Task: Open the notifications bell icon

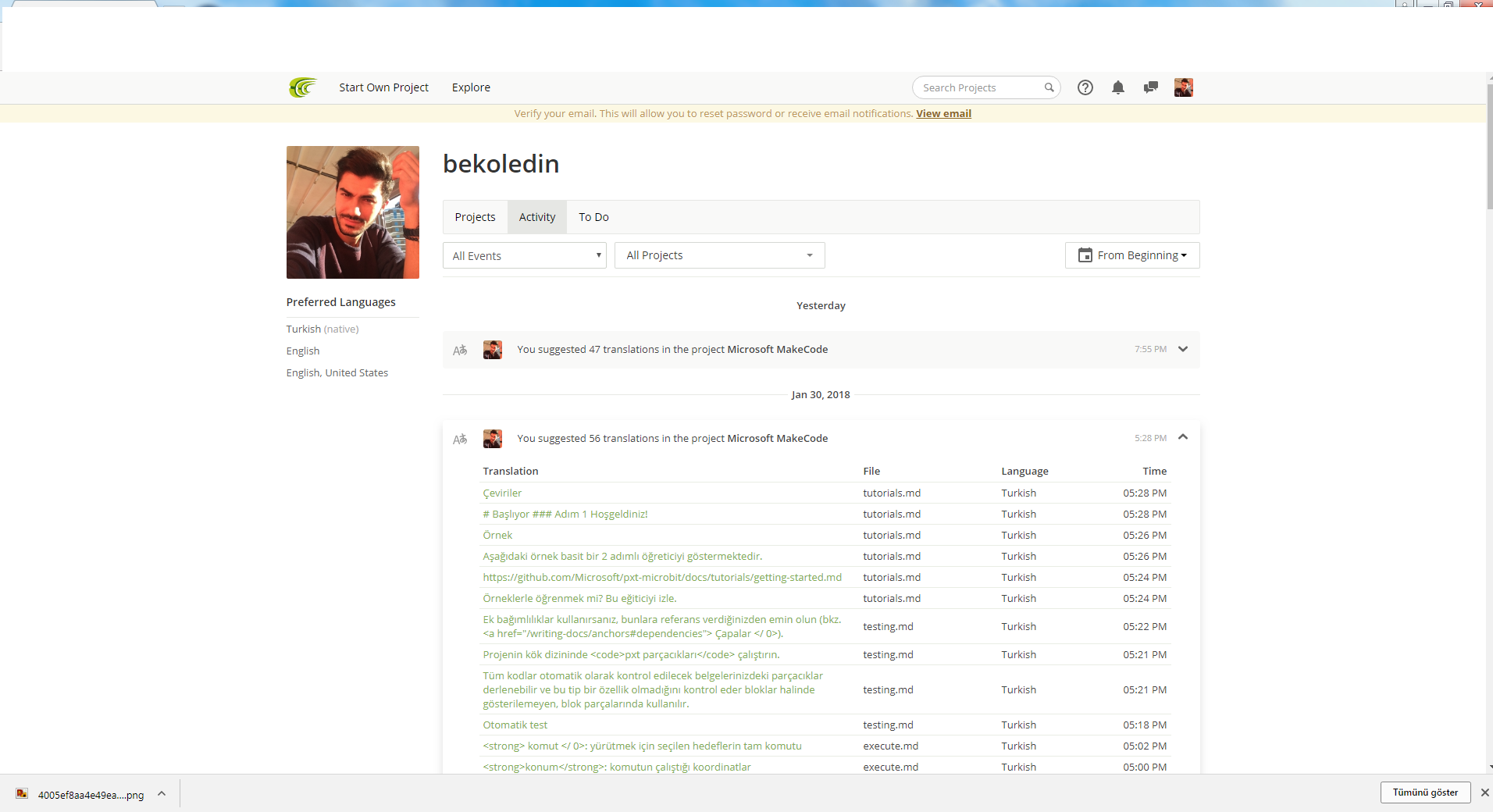Action: [1118, 87]
